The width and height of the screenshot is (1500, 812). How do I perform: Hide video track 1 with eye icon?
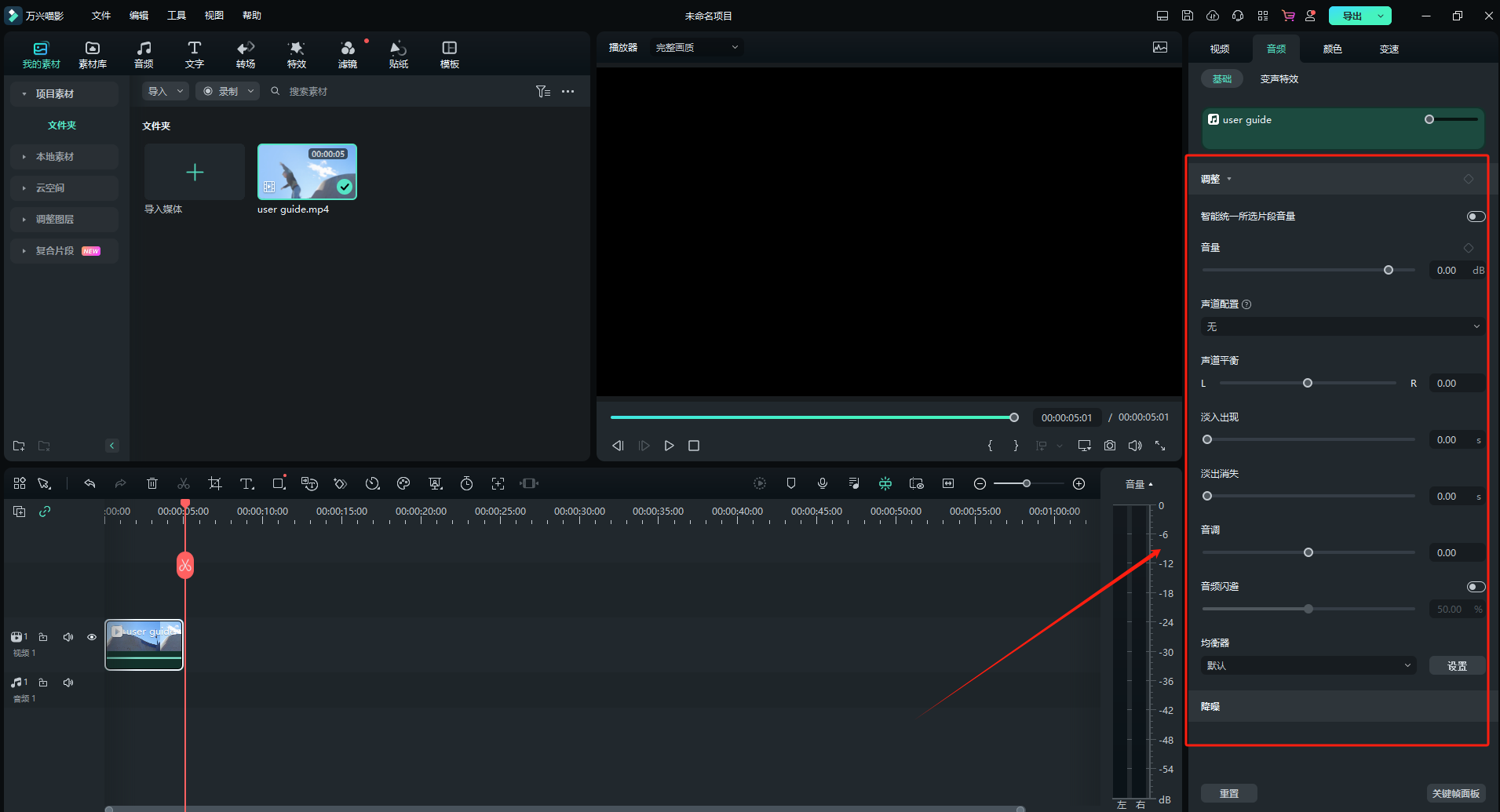coord(92,637)
